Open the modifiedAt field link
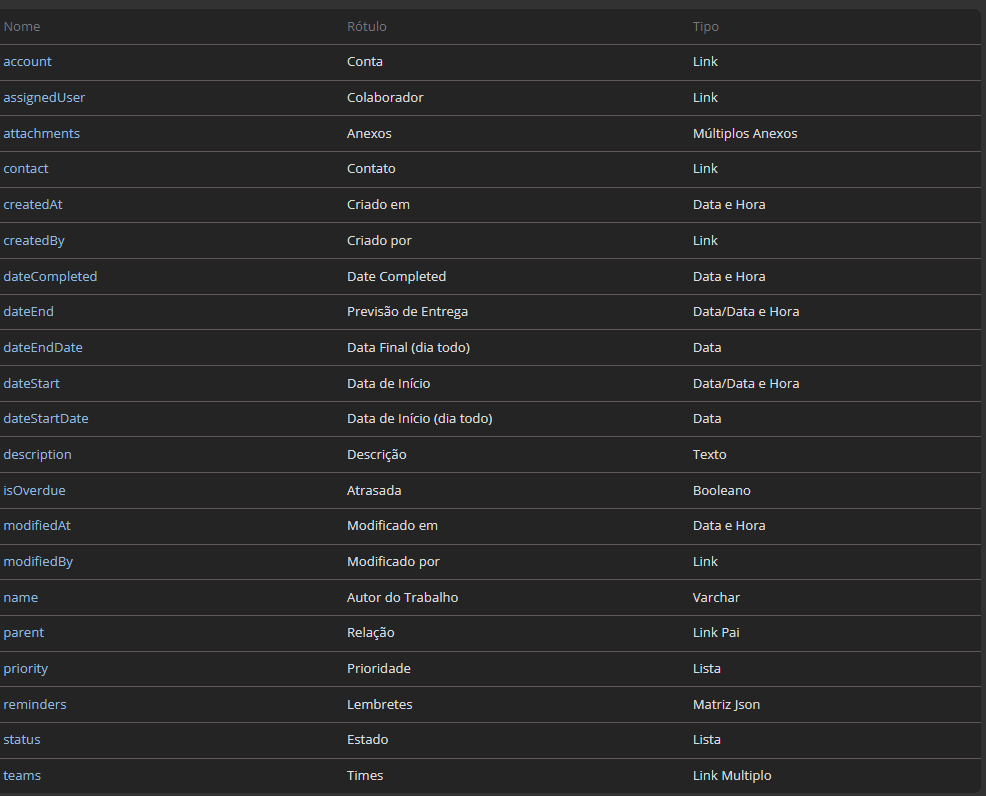Screen dimensions: 986x796 pyautogui.click(x=37, y=526)
